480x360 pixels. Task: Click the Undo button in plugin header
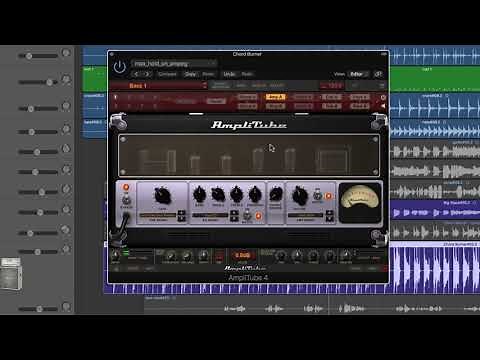pos(229,74)
